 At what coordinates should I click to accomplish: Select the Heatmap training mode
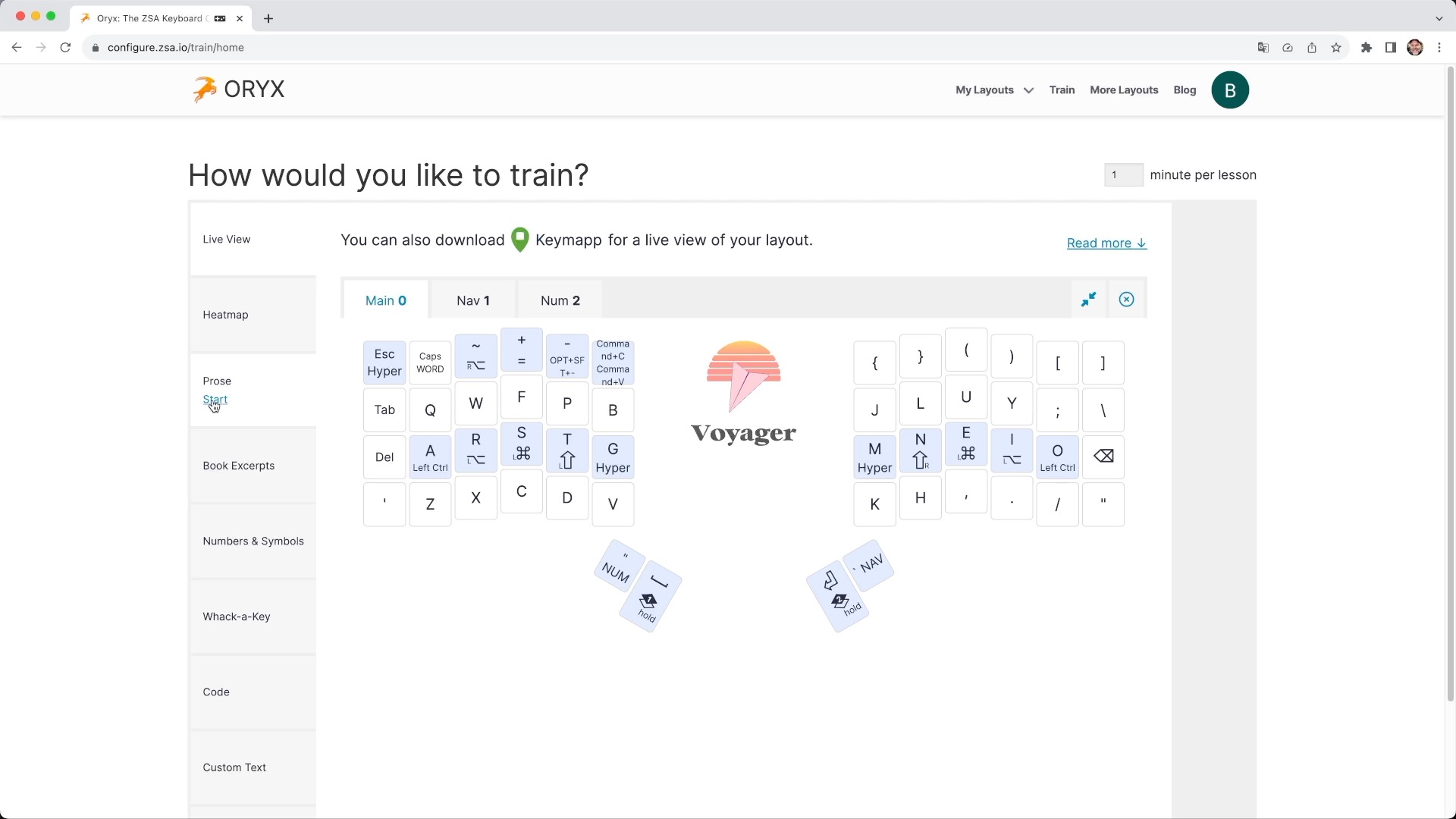224,314
